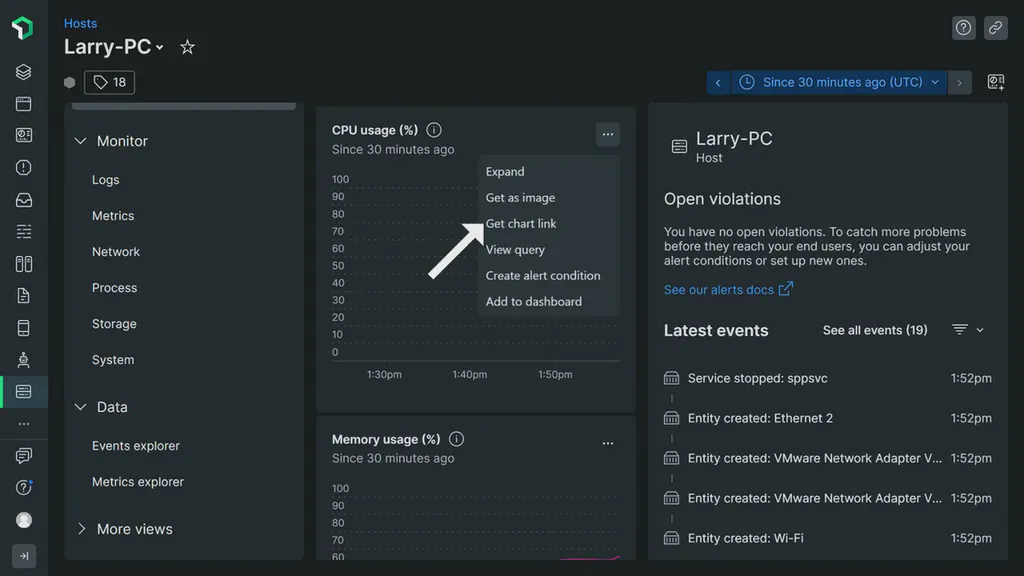The image size is (1024, 576).
Task: Collapse the Monitor section
Action: pos(80,141)
